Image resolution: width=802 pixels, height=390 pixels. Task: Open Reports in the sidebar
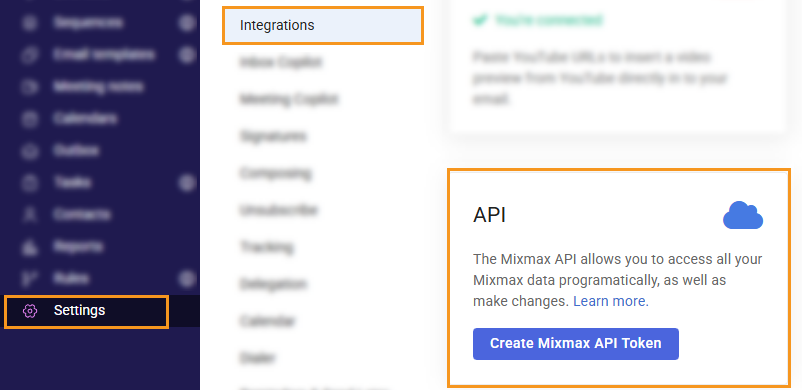[x=78, y=246]
